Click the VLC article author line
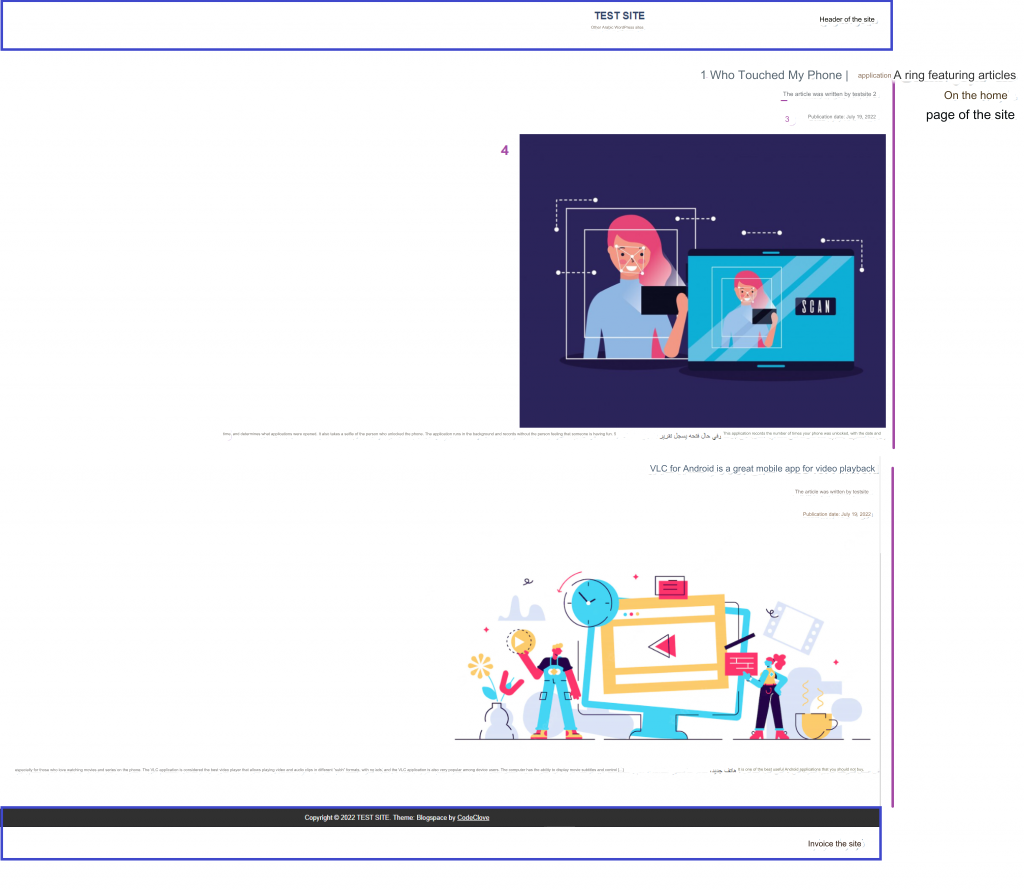The image size is (1024, 891). (831, 492)
